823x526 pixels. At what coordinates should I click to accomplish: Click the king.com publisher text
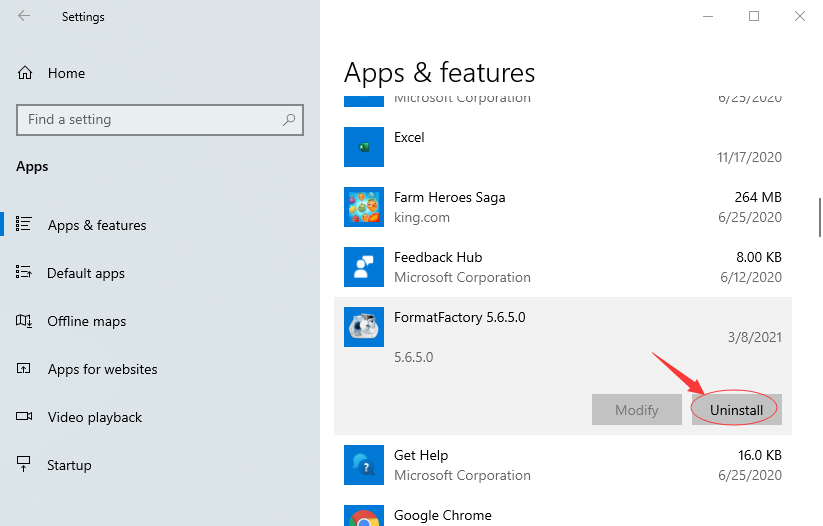point(421,217)
